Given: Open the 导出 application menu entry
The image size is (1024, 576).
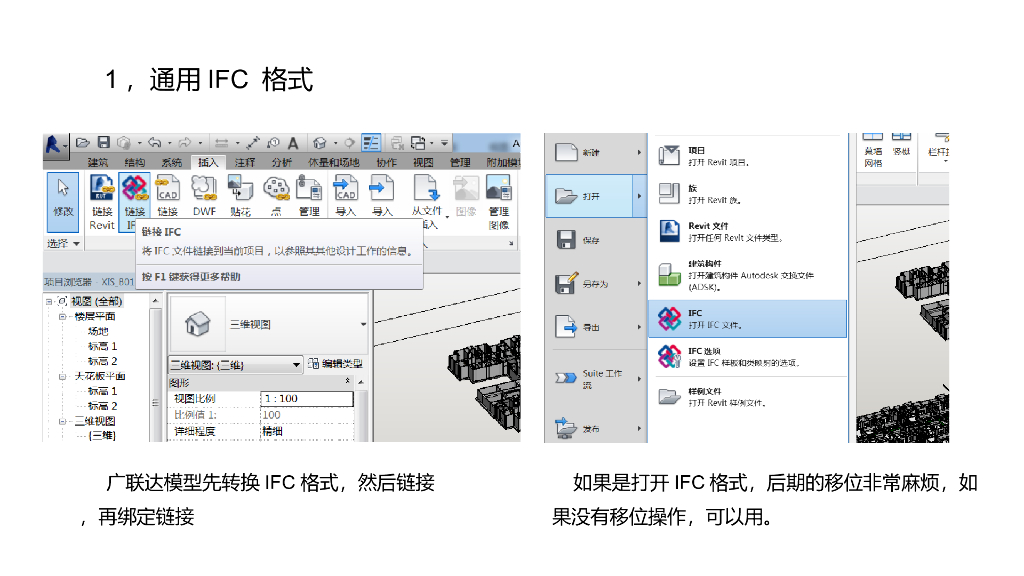Looking at the screenshot, I should [596, 327].
